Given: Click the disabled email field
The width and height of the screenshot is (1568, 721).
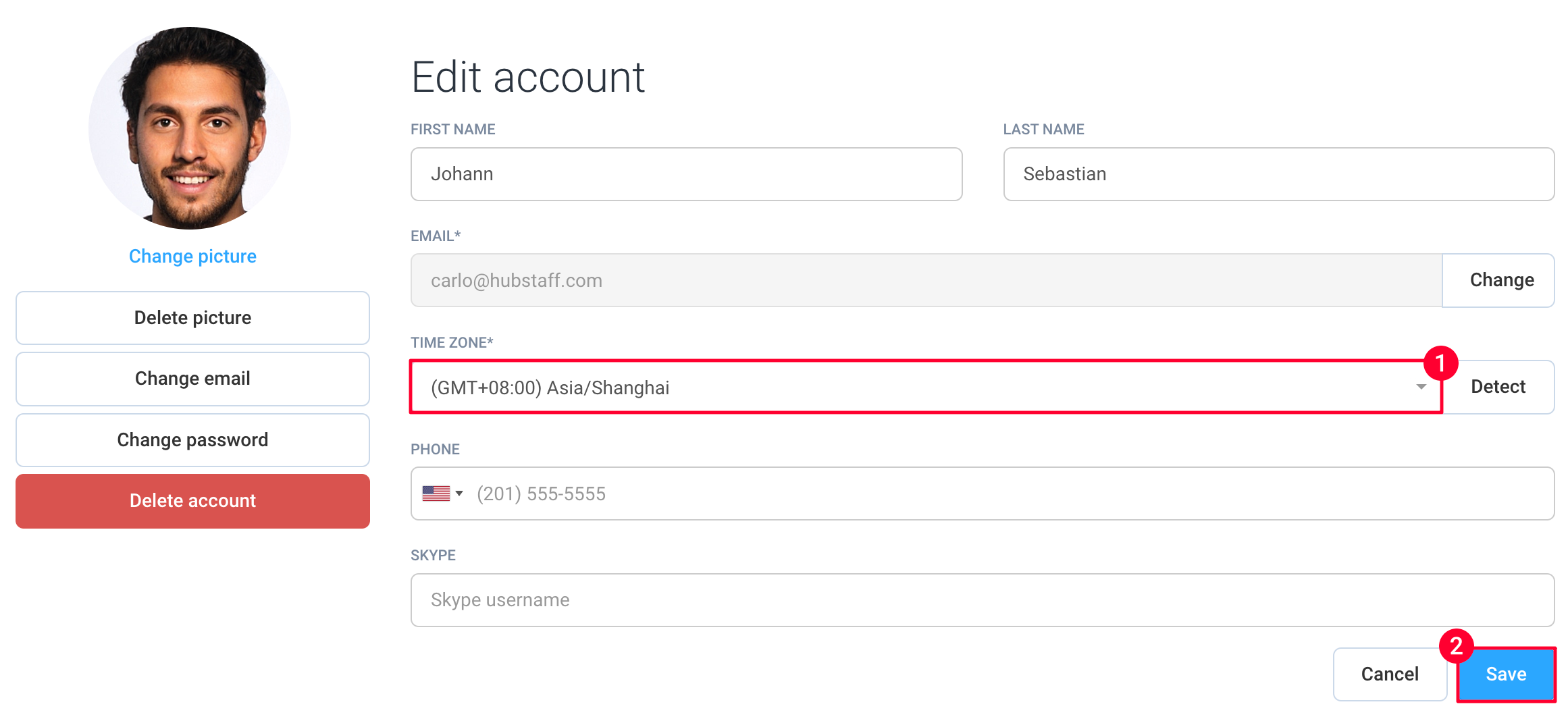Looking at the screenshot, I should coord(926,280).
